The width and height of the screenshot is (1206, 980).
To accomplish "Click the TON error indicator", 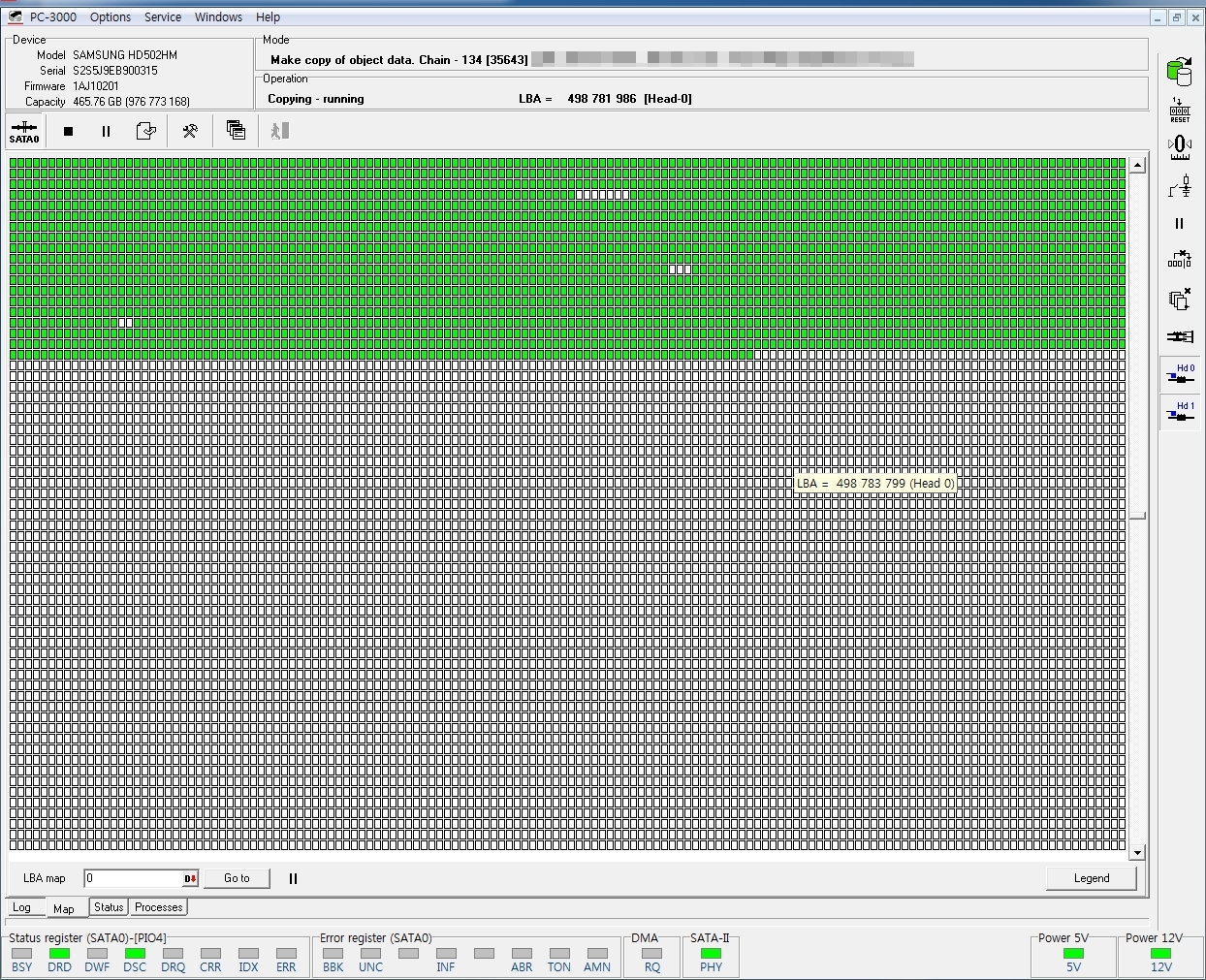I will 559,954.
